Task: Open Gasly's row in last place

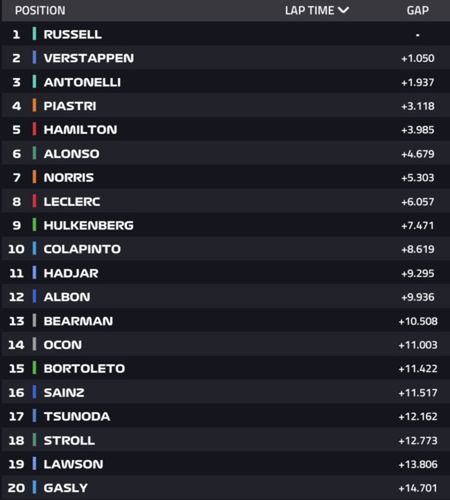Action: [226, 488]
